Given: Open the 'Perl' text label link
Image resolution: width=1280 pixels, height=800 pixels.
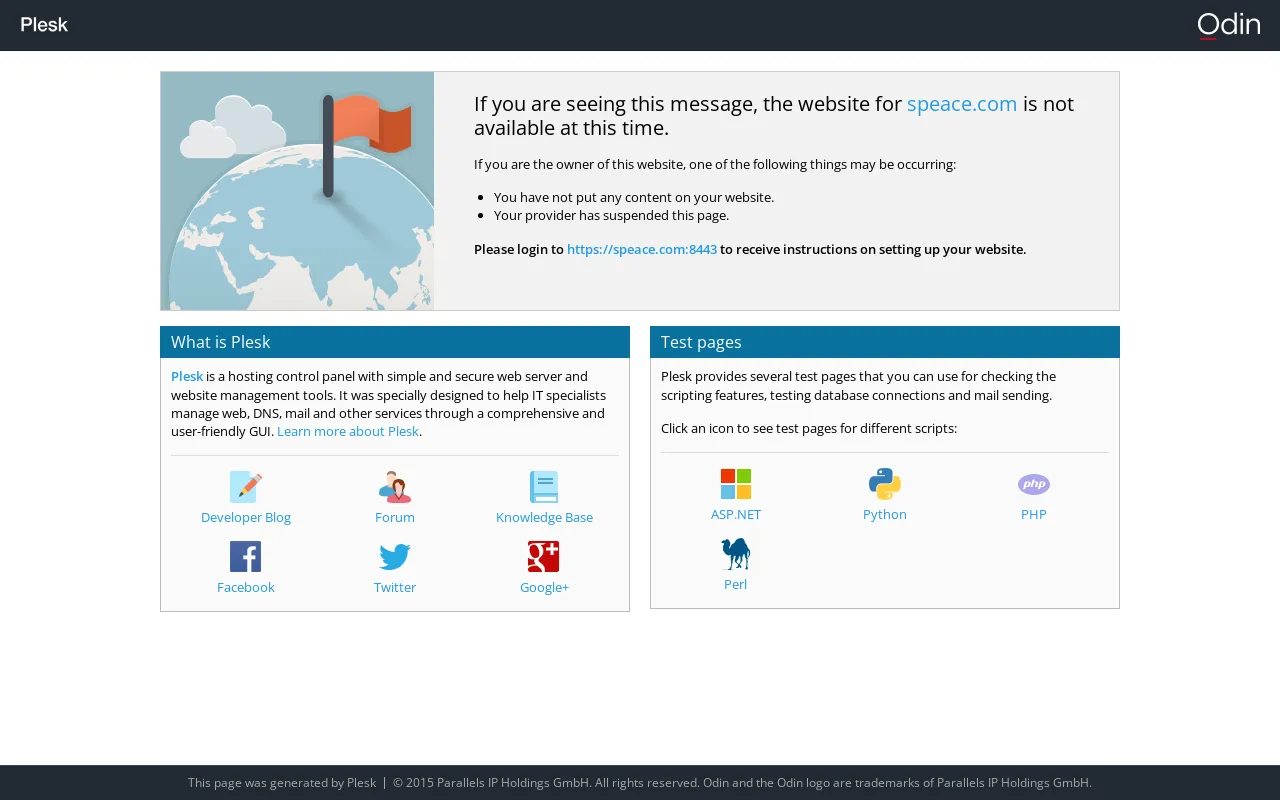Looking at the screenshot, I should (736, 585).
